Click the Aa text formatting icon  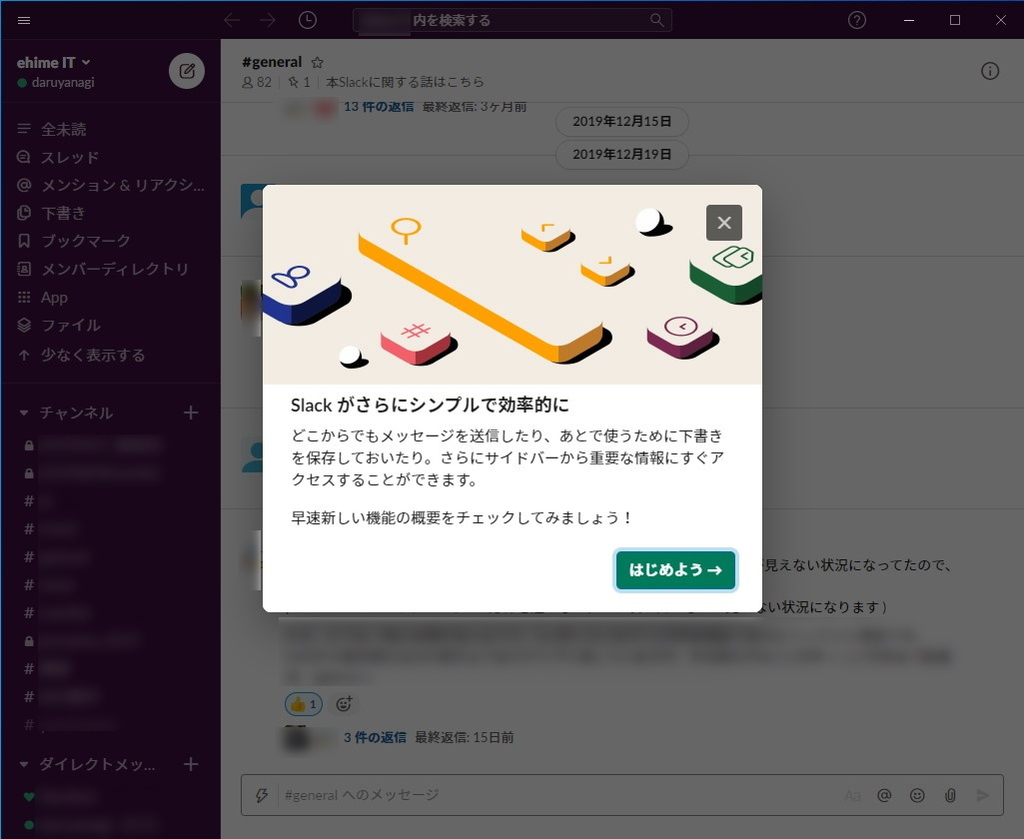coord(852,795)
